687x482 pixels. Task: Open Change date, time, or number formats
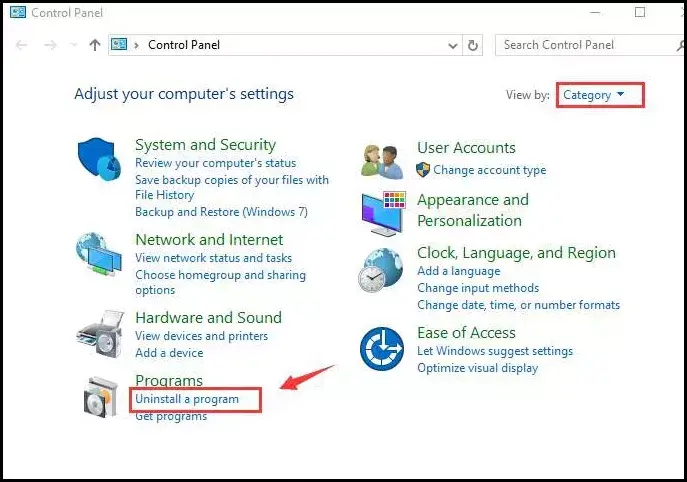pos(519,305)
